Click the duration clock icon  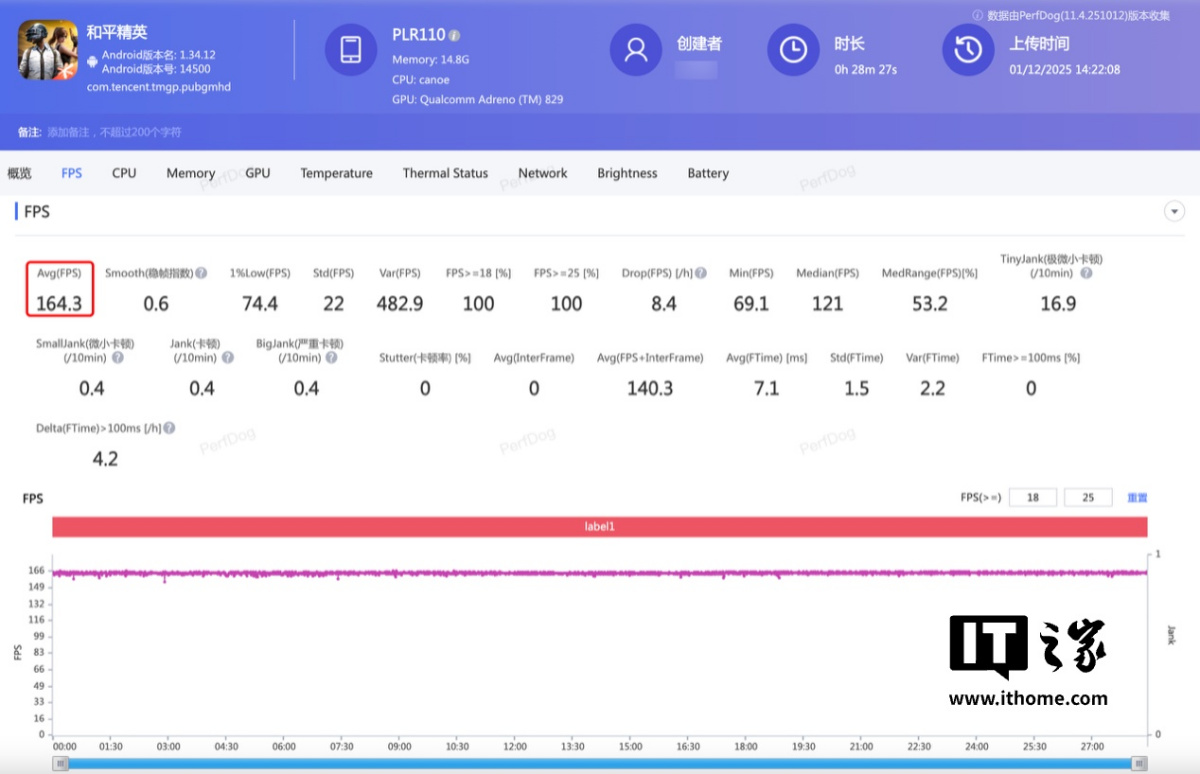click(793, 50)
